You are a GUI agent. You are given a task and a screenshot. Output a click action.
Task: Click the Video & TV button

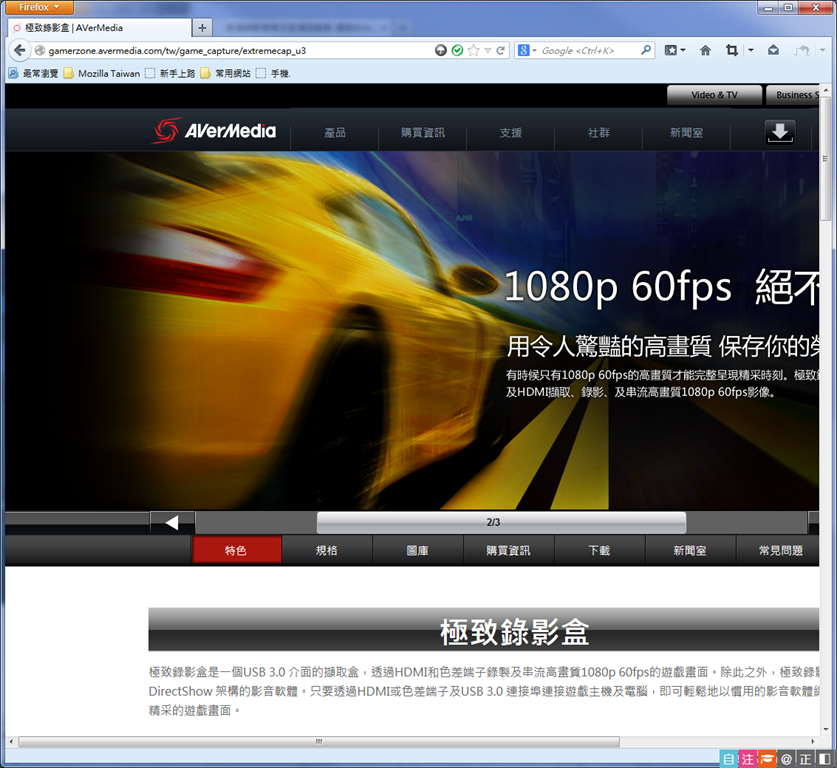714,94
